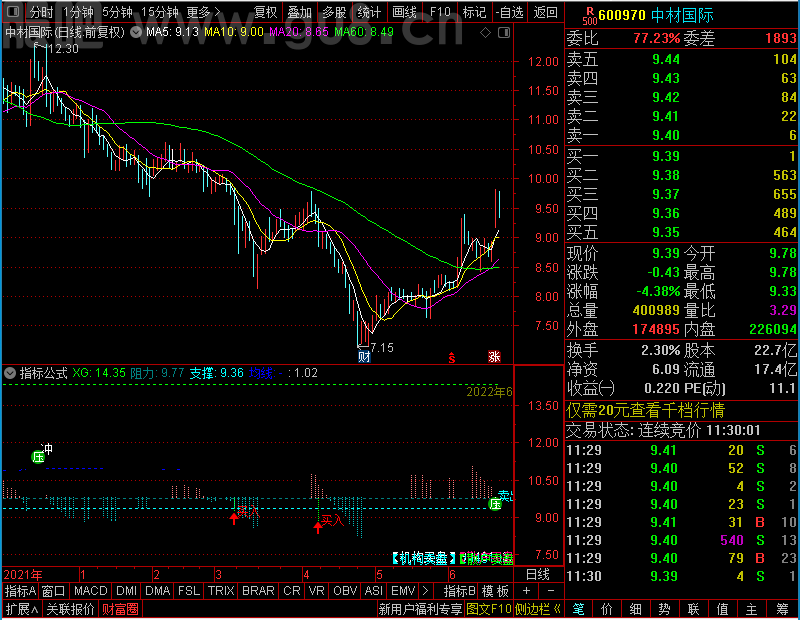Zoom in chart with the plus button
800x620 pixels.
(527, 591)
